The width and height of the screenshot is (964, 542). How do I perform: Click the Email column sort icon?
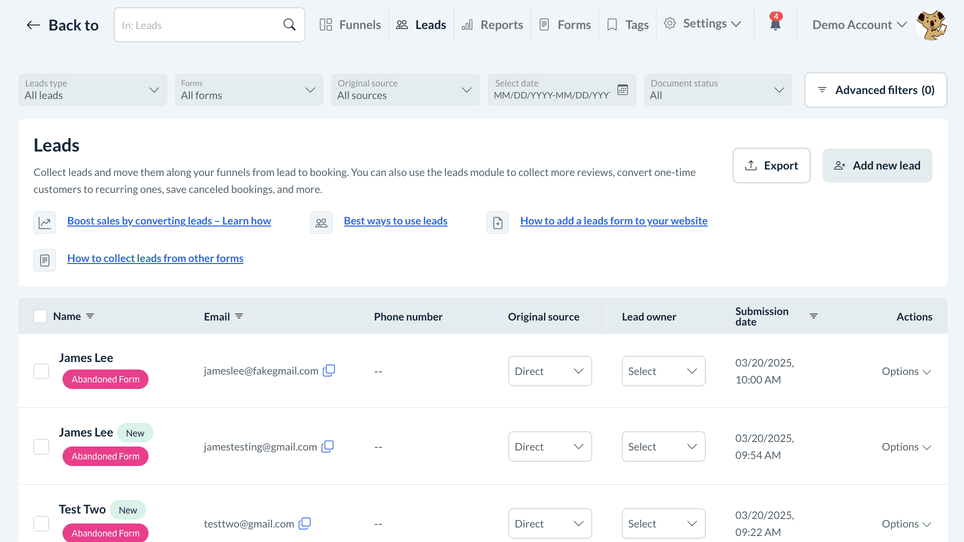[239, 316]
